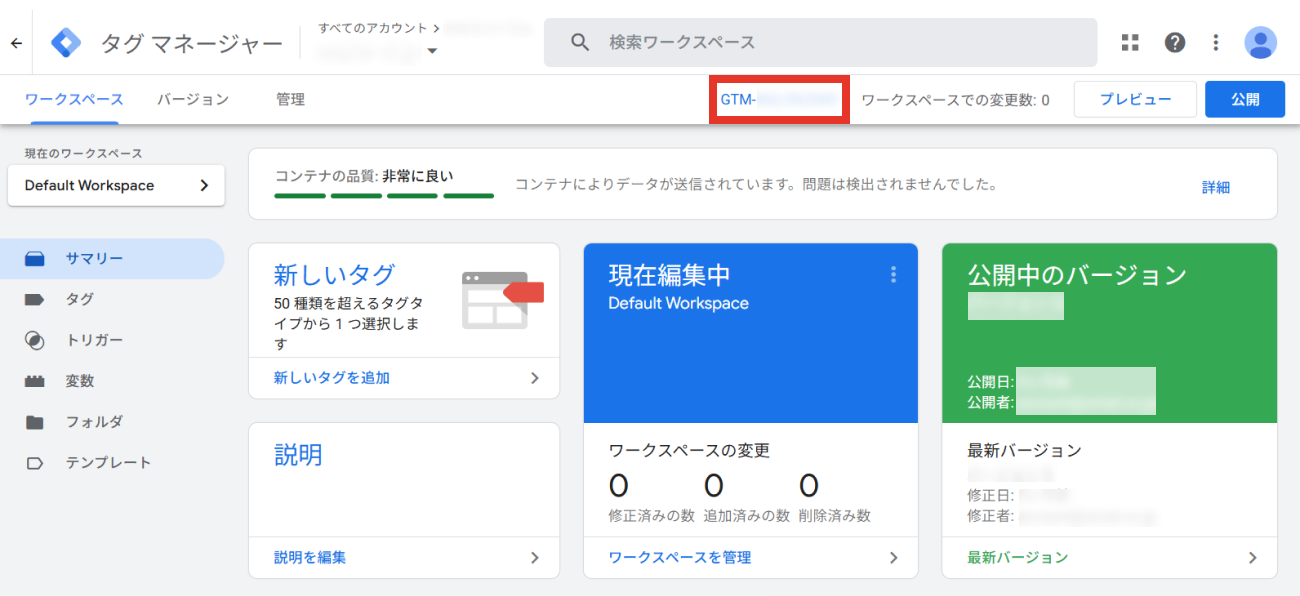Open the Google apps grid icon

tap(1130, 42)
